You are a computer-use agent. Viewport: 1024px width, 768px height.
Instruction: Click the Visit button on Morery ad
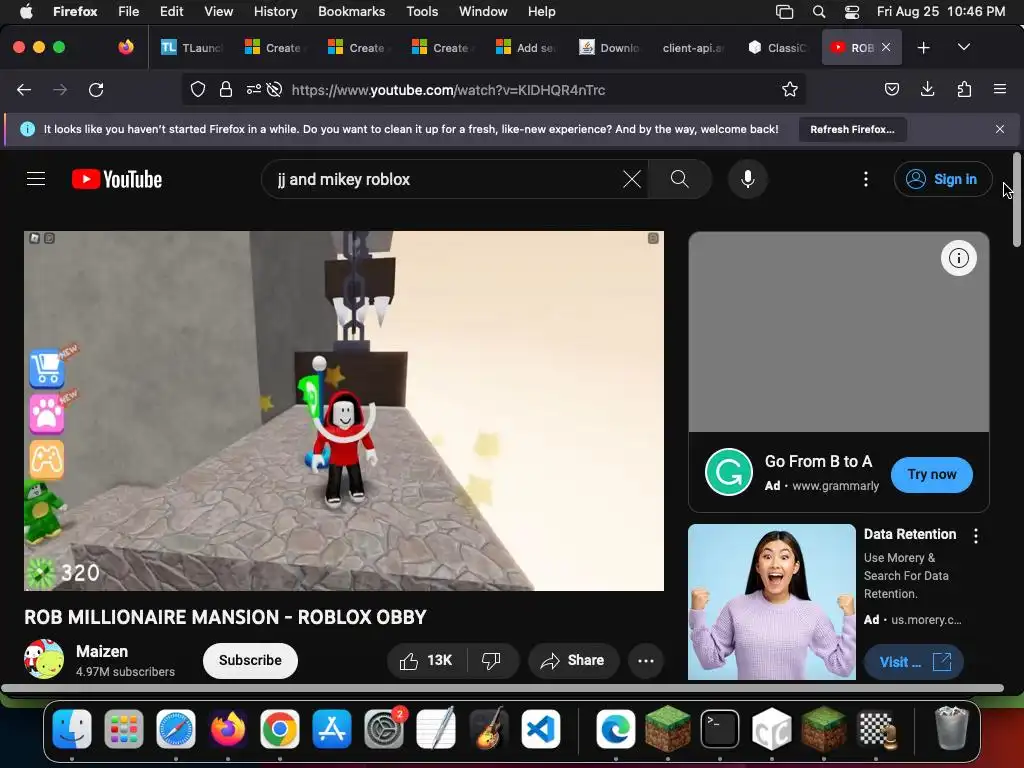[914, 662]
